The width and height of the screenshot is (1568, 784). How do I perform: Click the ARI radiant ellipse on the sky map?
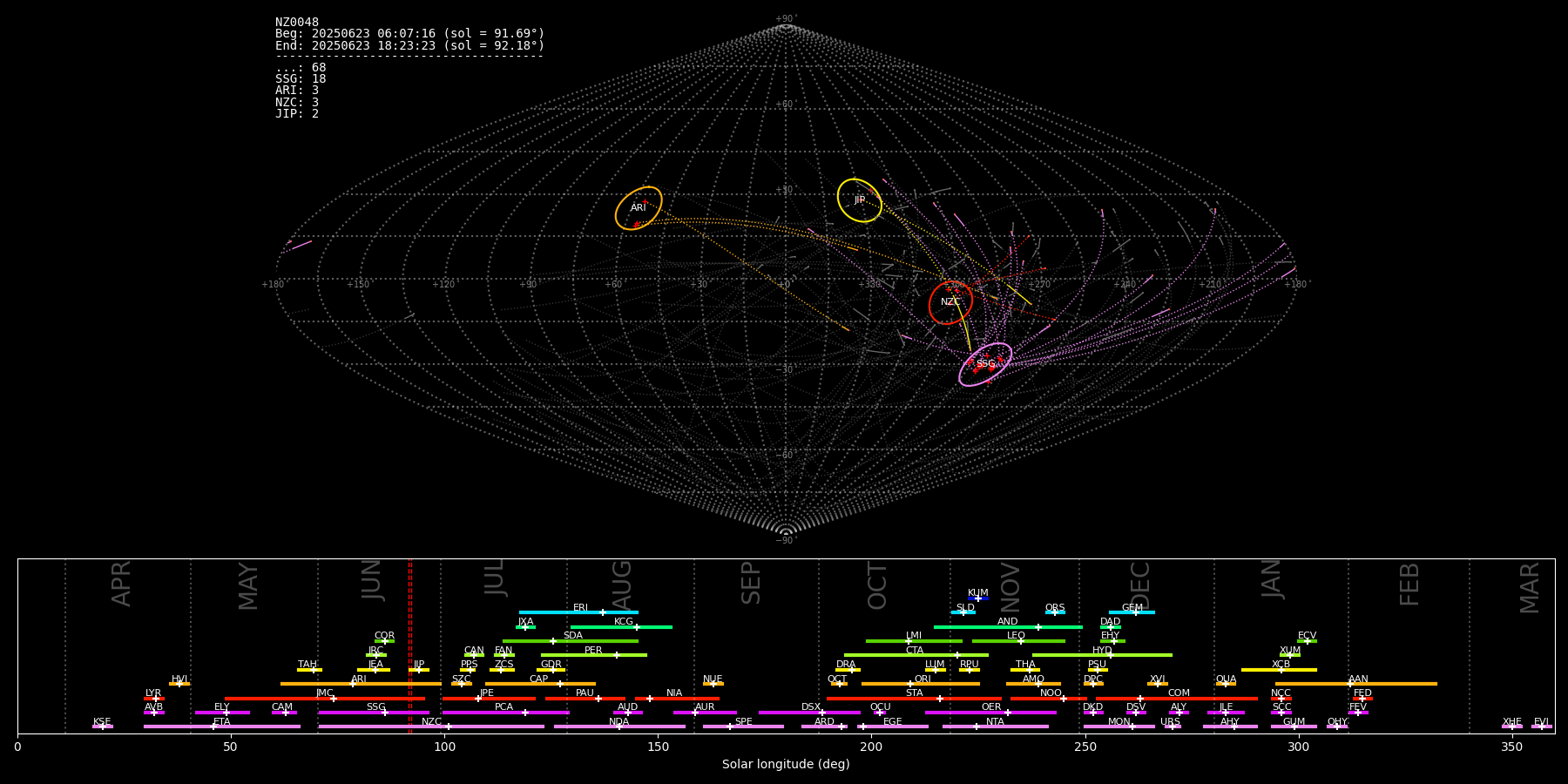[x=639, y=208]
